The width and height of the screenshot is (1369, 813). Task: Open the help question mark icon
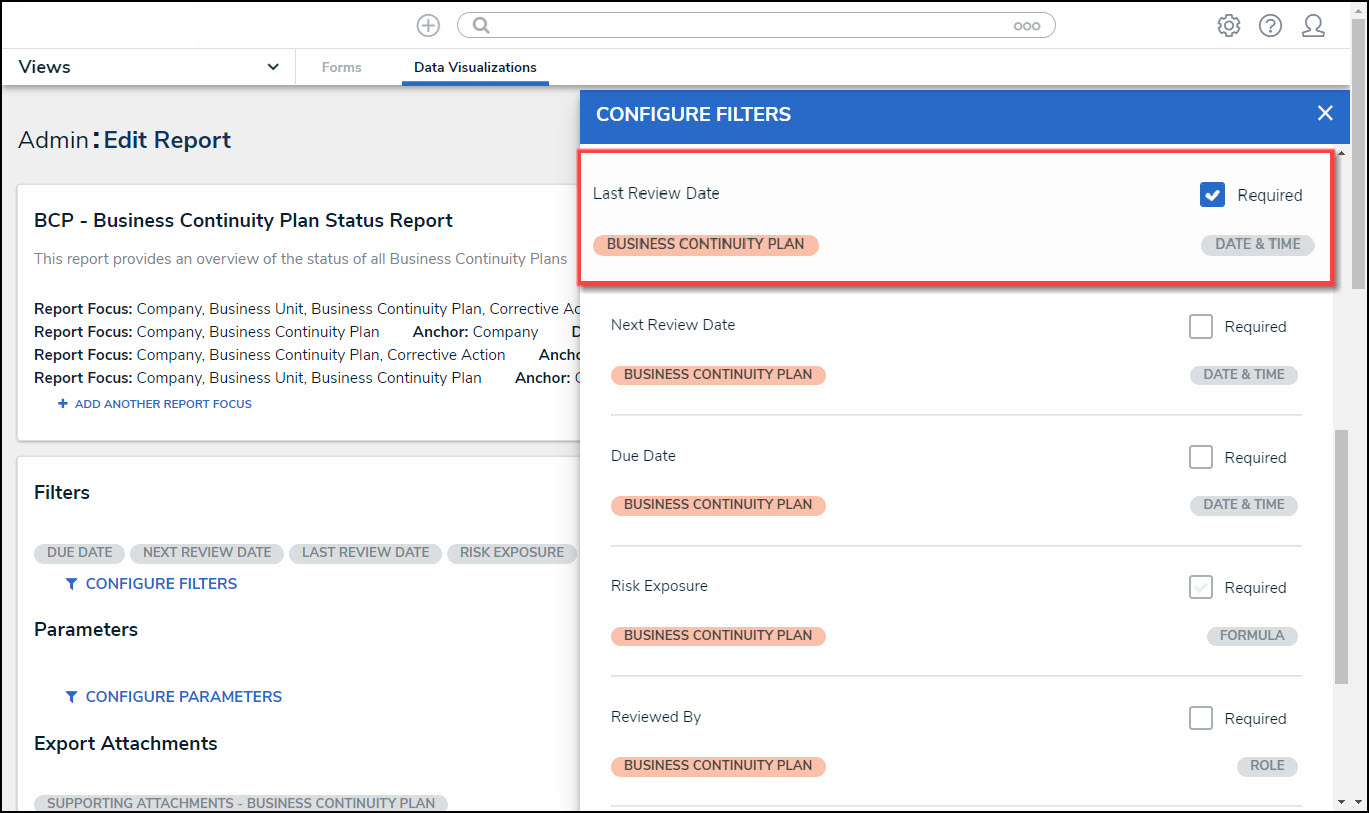click(x=1270, y=26)
